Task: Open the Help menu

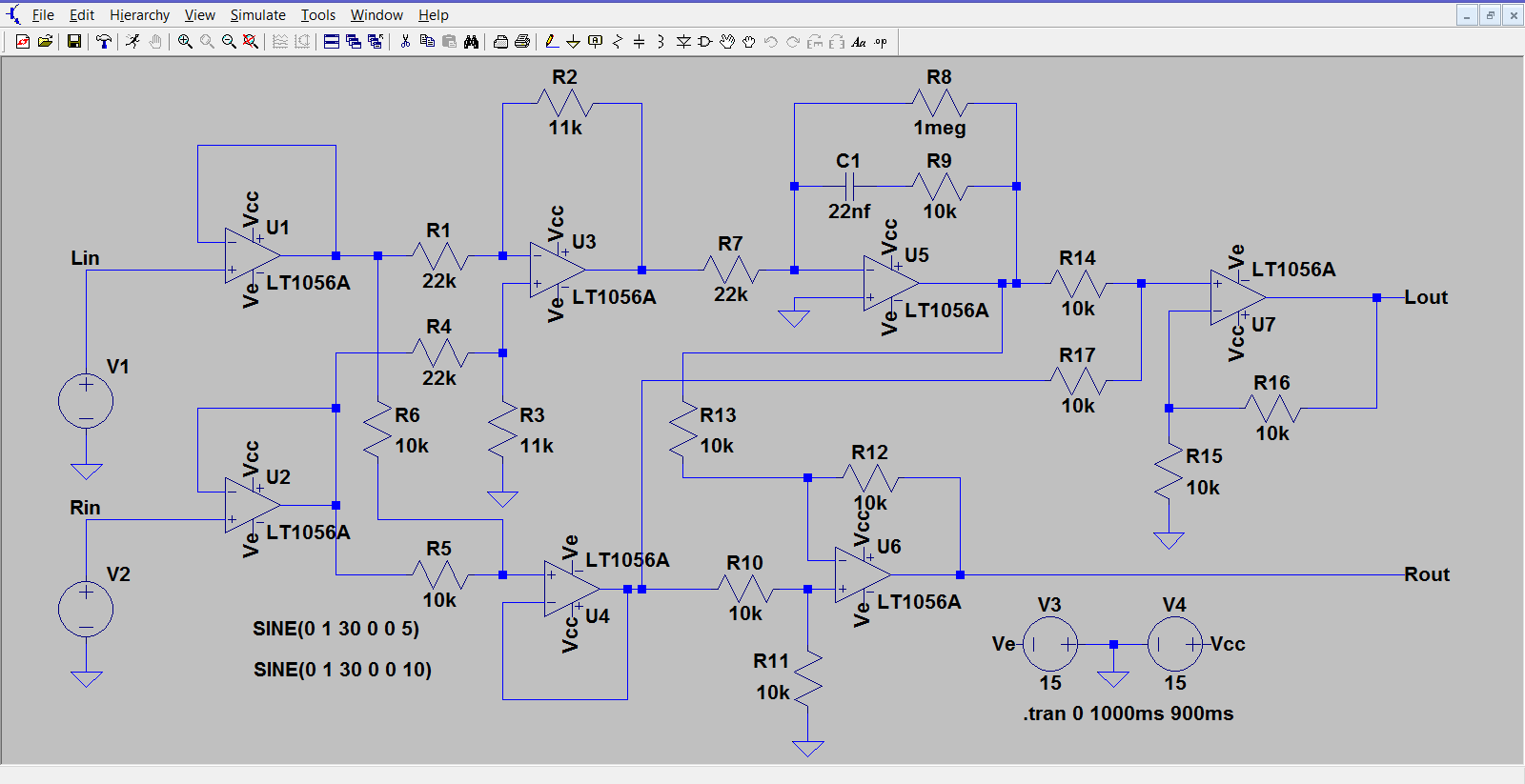Action: pyautogui.click(x=434, y=15)
